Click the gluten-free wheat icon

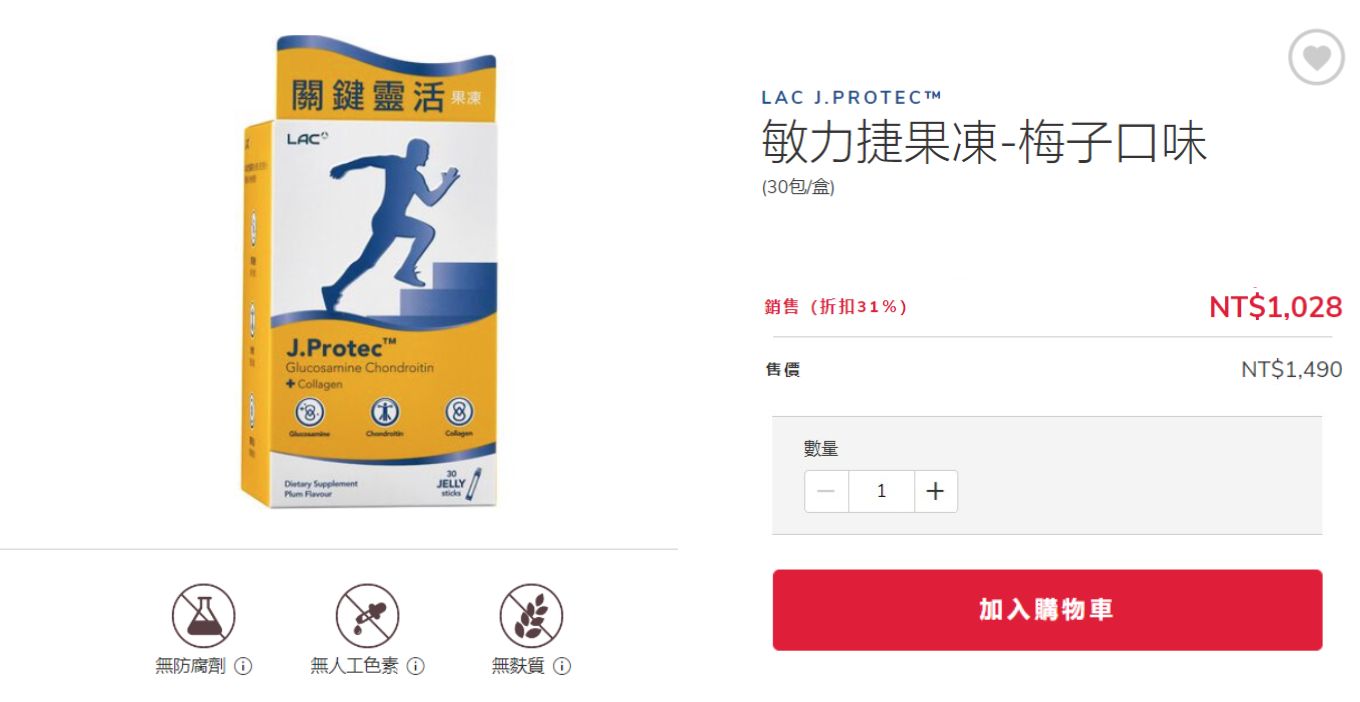(531, 616)
